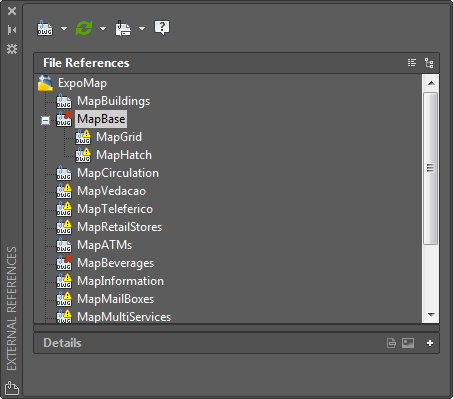Click the MapBeverages DWG icon with red X

(64, 263)
